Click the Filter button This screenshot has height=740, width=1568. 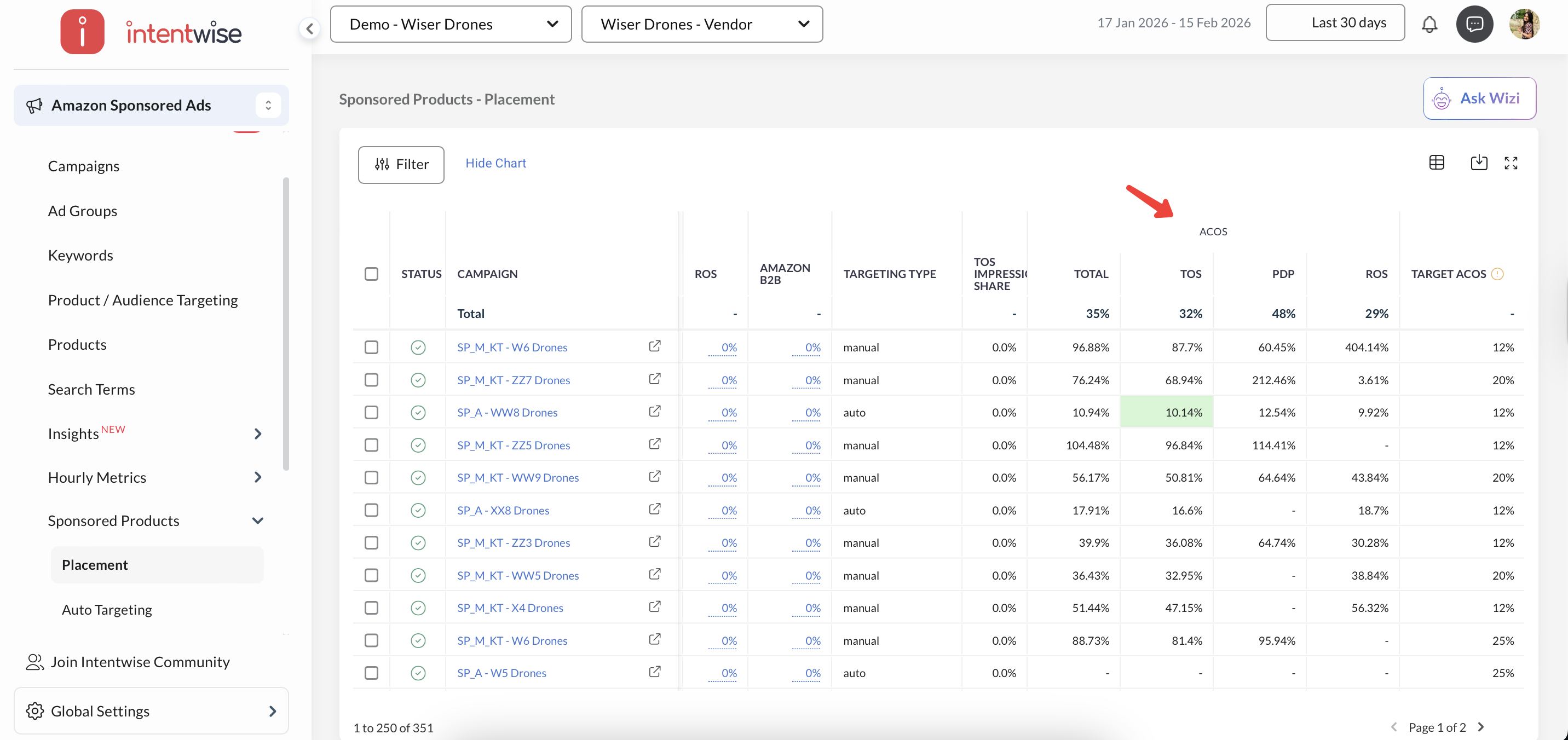401,164
